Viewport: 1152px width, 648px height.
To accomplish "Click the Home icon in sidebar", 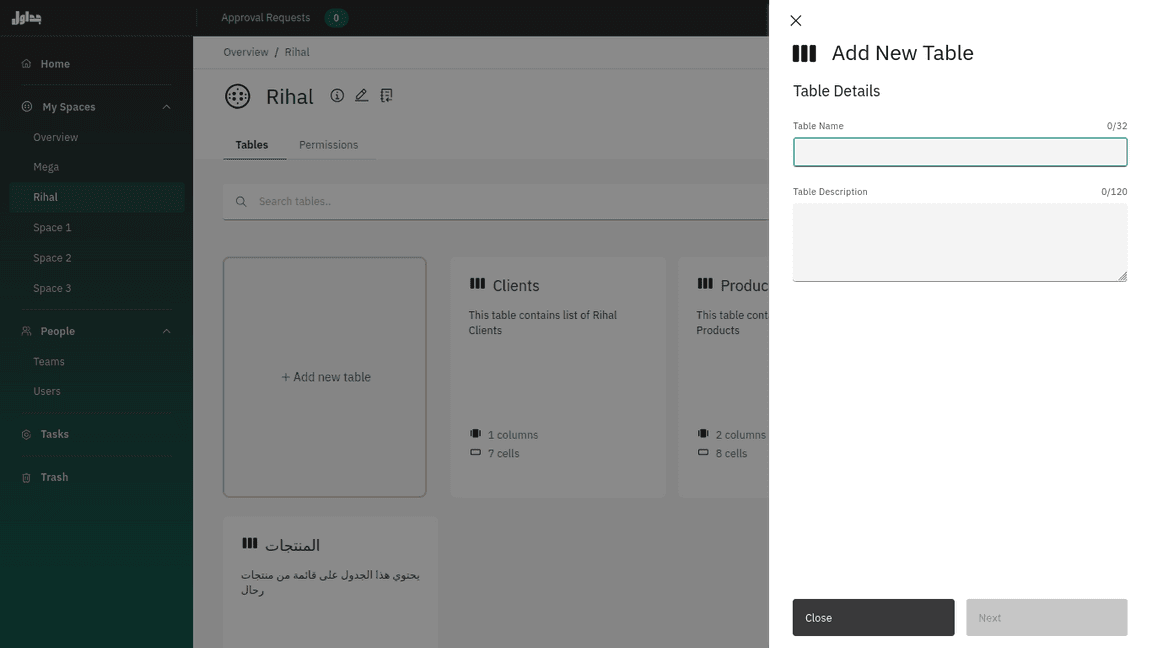I will (26, 64).
